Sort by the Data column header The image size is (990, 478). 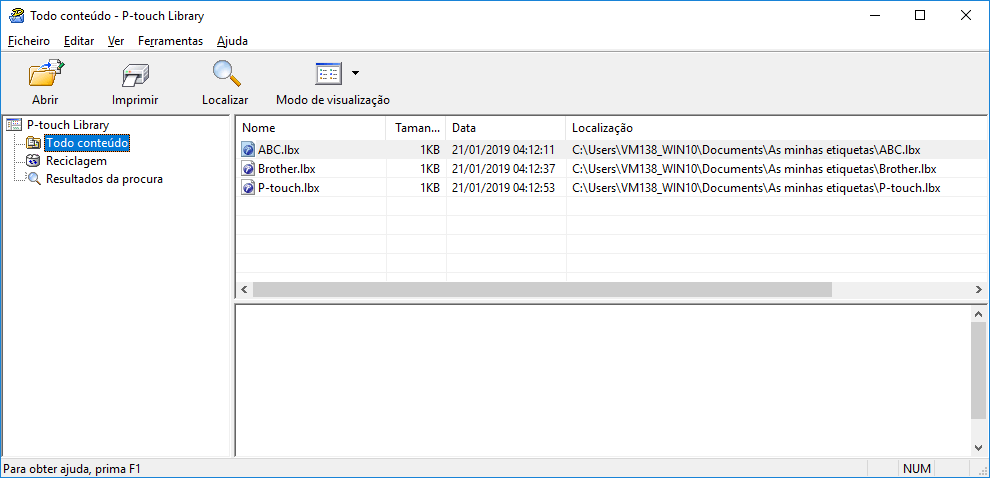click(x=505, y=128)
